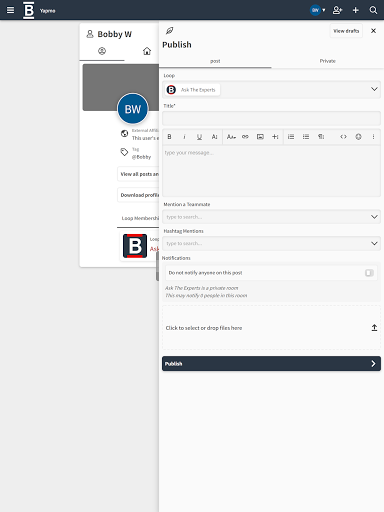Open code view with the angle brackets icon

tap(343, 137)
